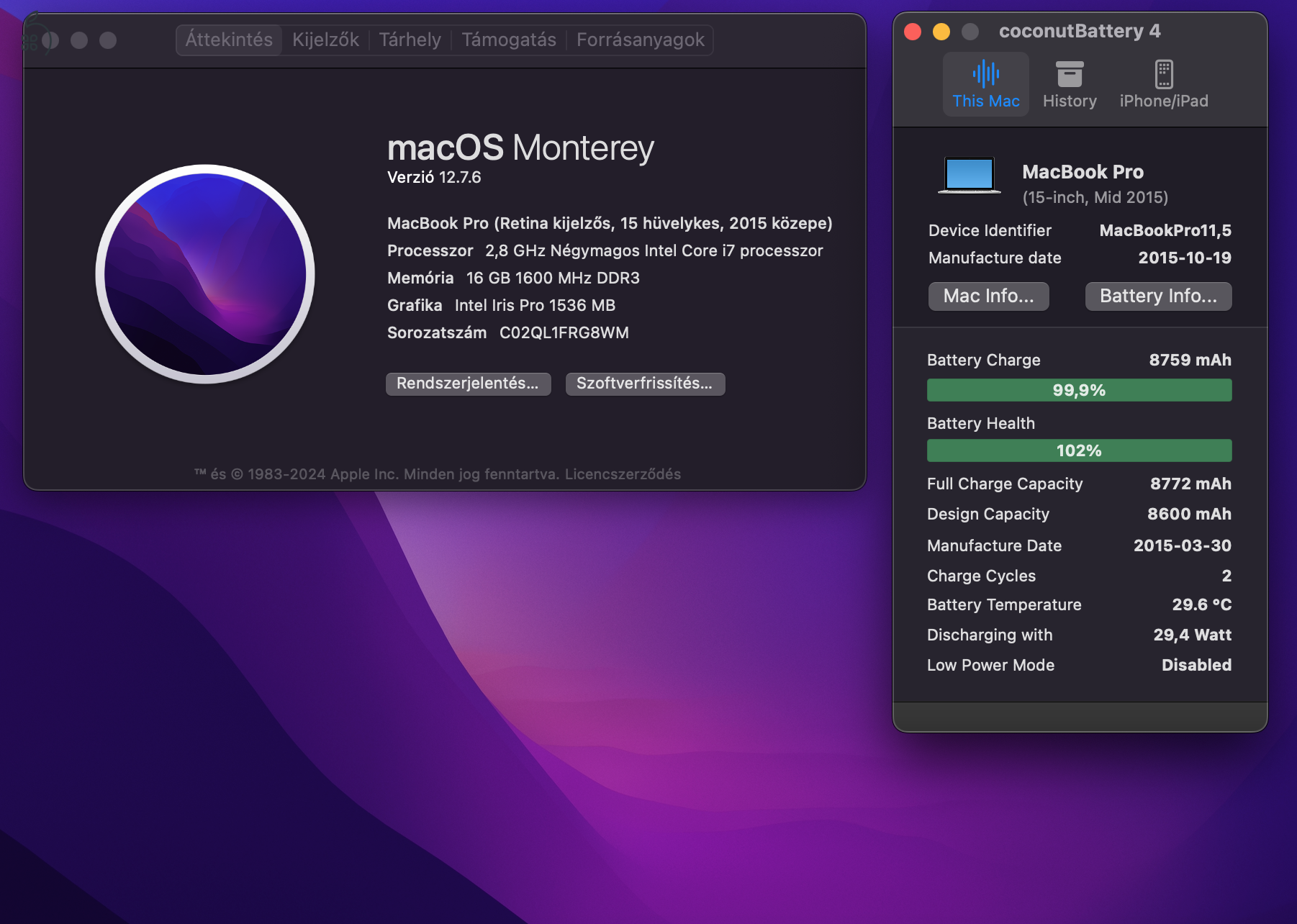This screenshot has width=1297, height=924.
Task: Switch to the Forrásanyagok tab
Action: coord(641,40)
